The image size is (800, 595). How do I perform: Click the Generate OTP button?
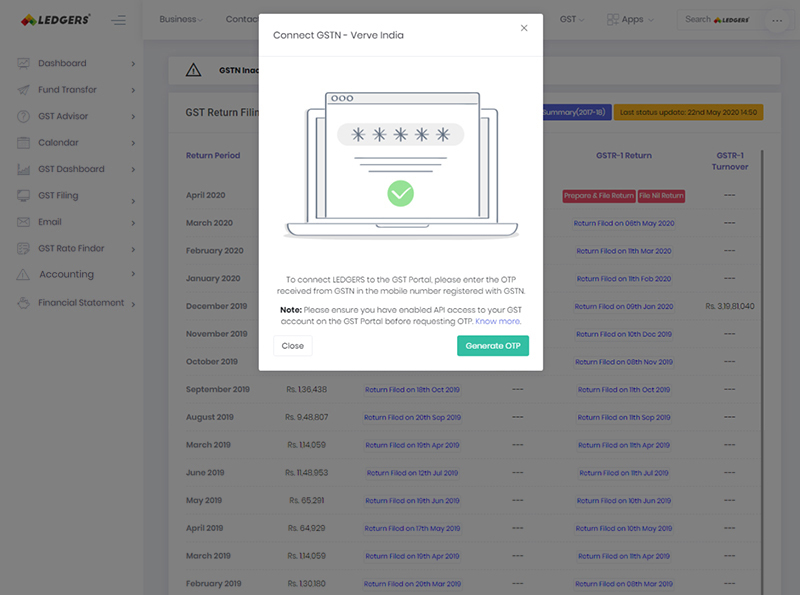(x=493, y=346)
